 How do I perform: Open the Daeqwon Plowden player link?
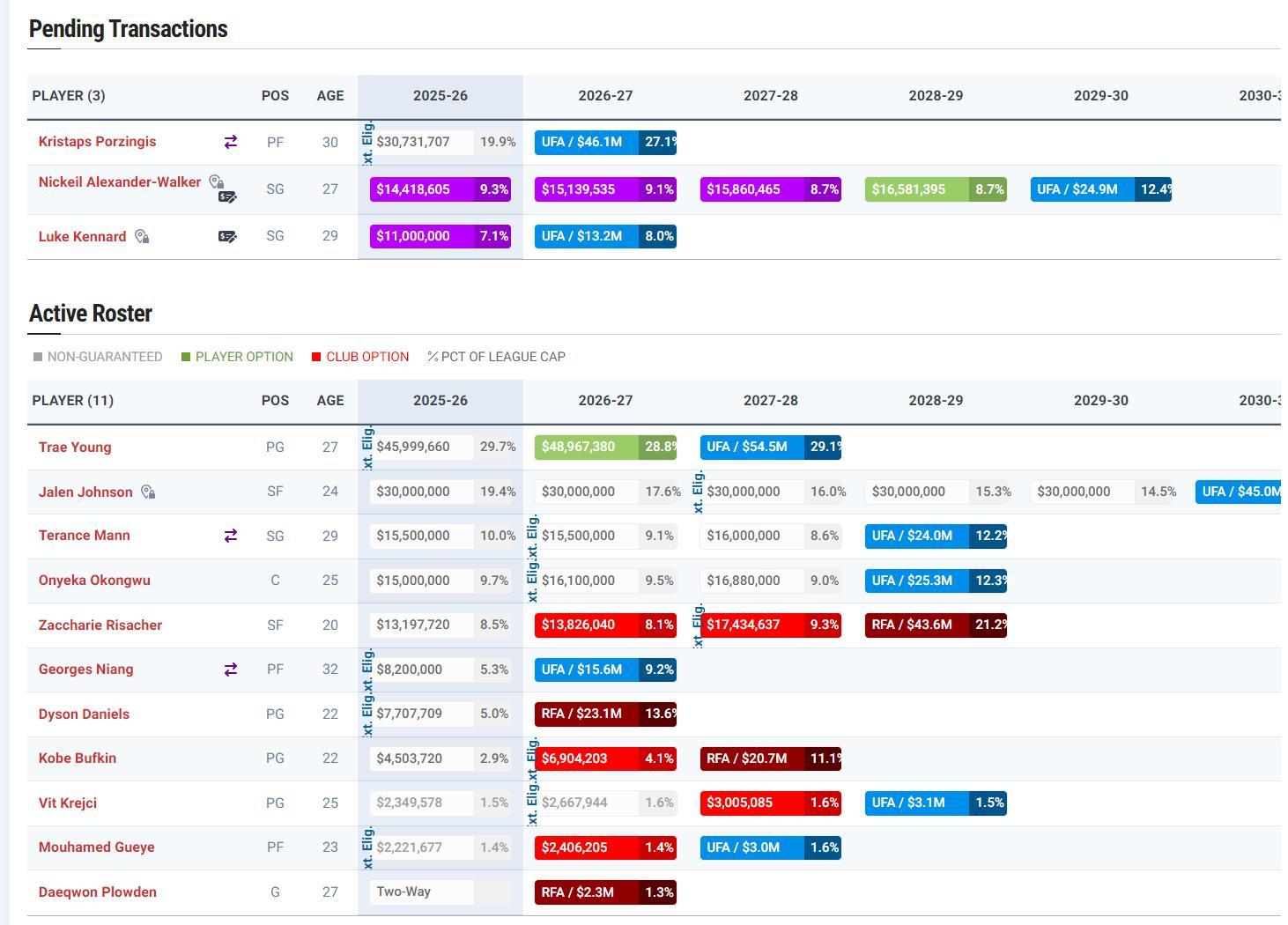point(98,892)
